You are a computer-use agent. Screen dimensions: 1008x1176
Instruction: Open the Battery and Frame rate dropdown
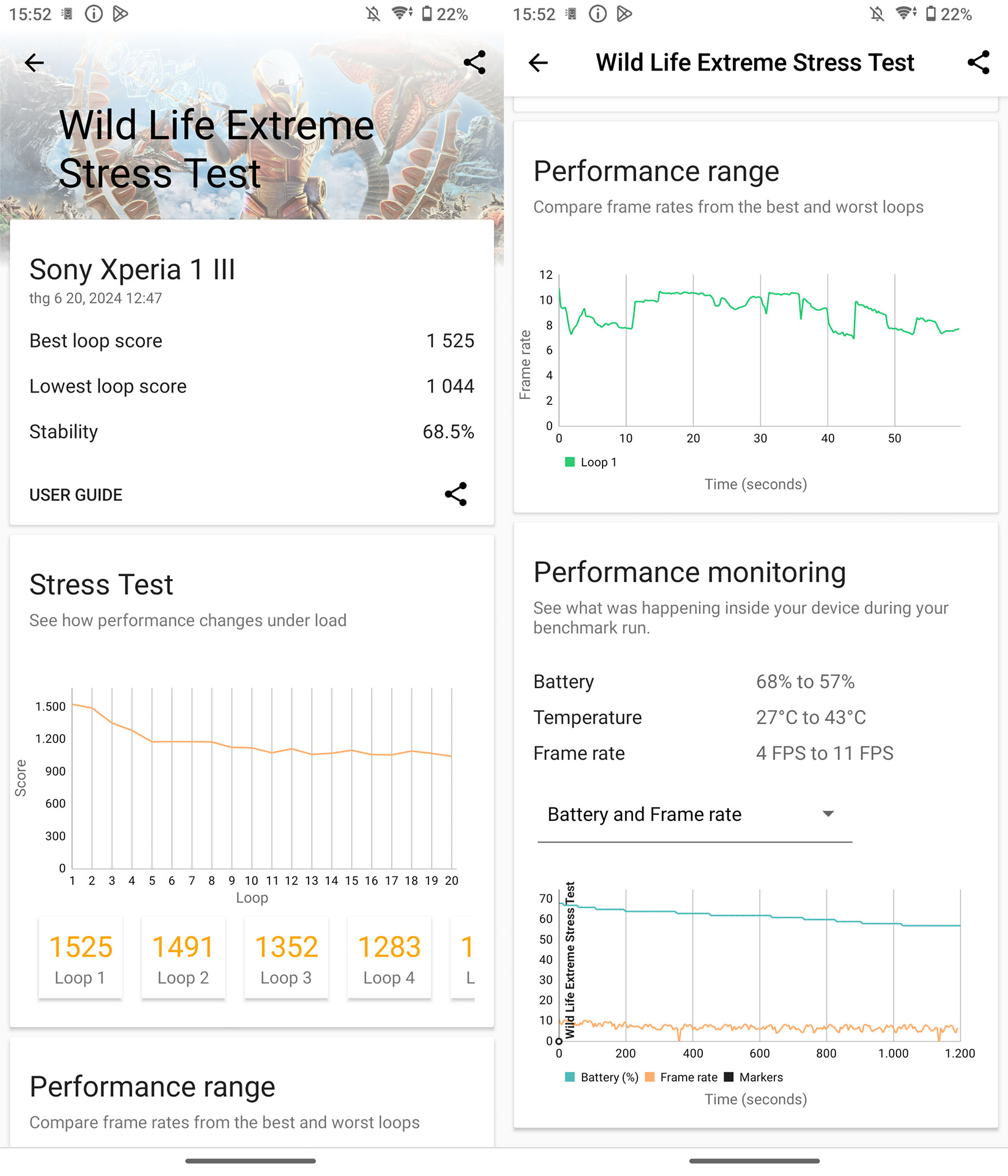pyautogui.click(x=695, y=814)
